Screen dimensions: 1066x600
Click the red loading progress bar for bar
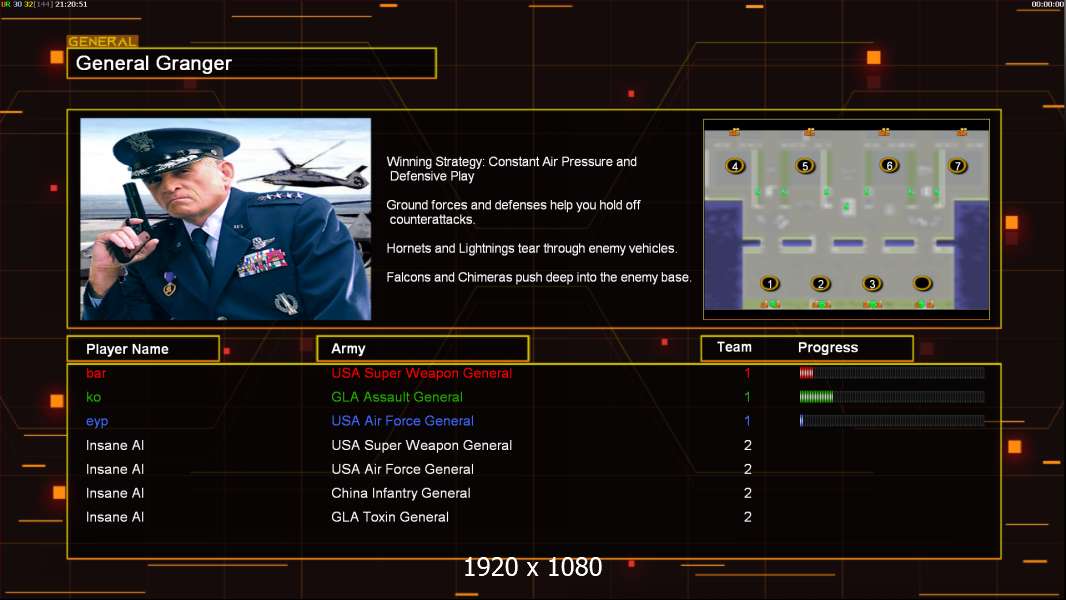tap(892, 372)
